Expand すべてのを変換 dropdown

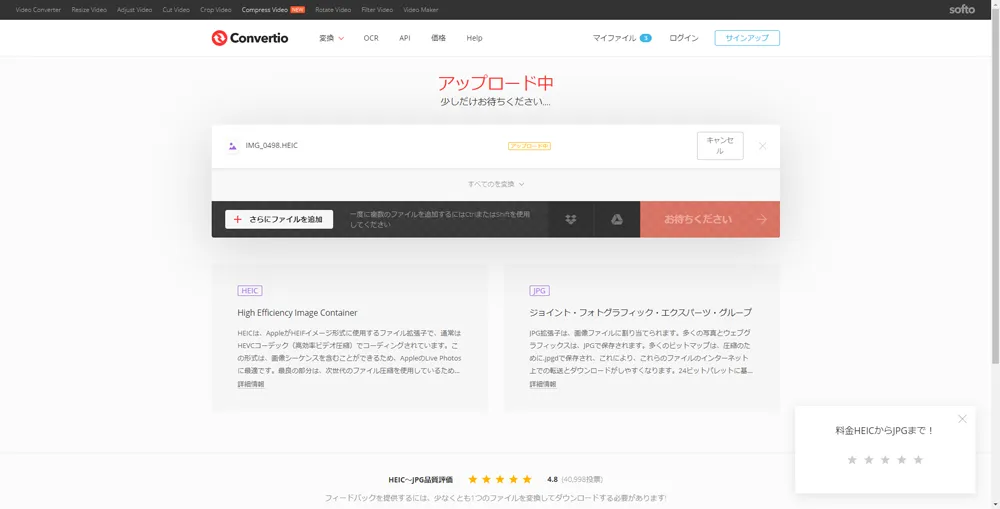496,184
